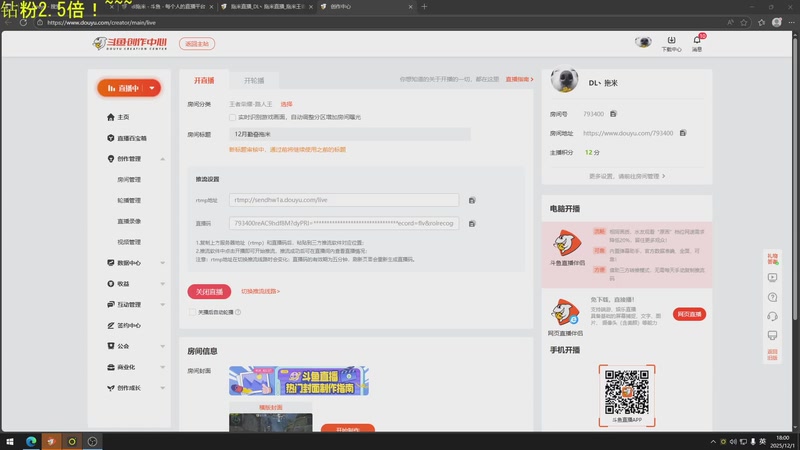Click 选择 to change room category
Screen dimensions: 800x450
(x=286, y=104)
